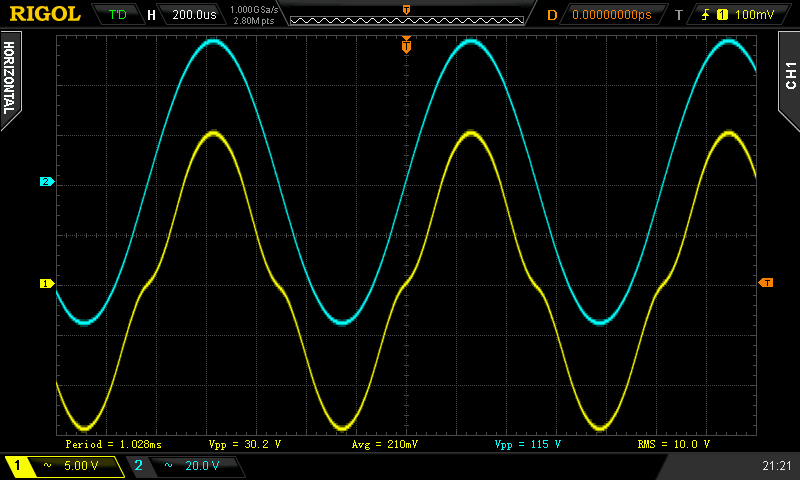800x480 pixels.
Task: Click the T'D trigger status indicator
Action: pyautogui.click(x=117, y=15)
